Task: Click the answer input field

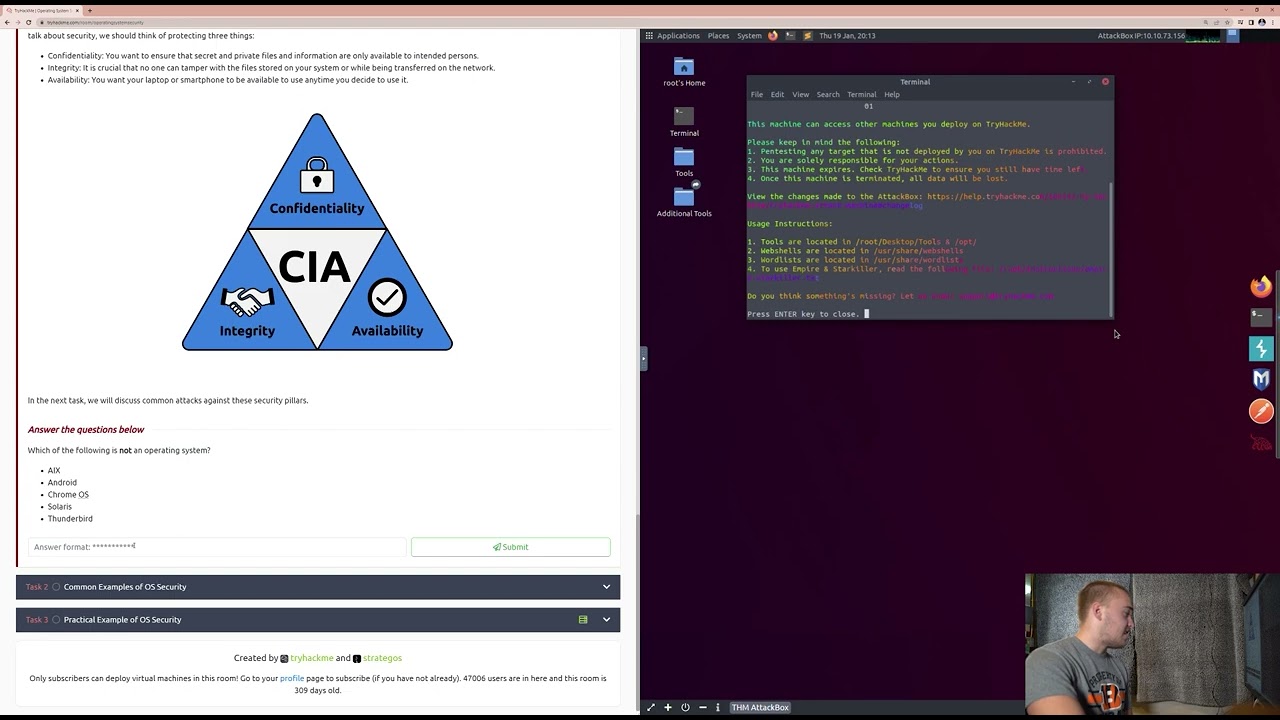Action: pyautogui.click(x=217, y=547)
